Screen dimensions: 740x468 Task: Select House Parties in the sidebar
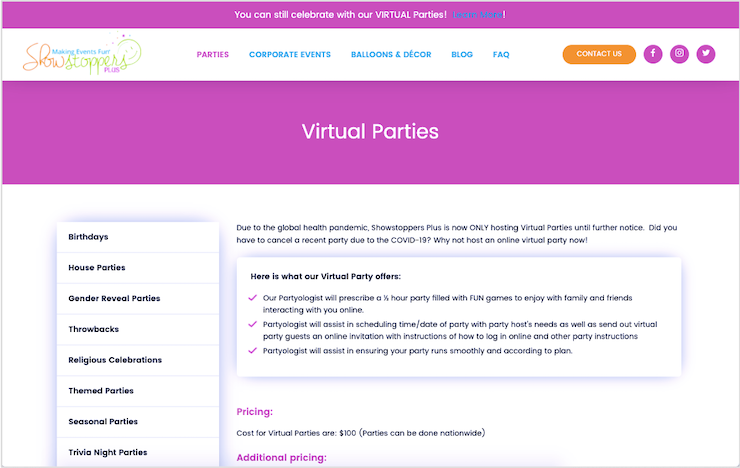138,267
